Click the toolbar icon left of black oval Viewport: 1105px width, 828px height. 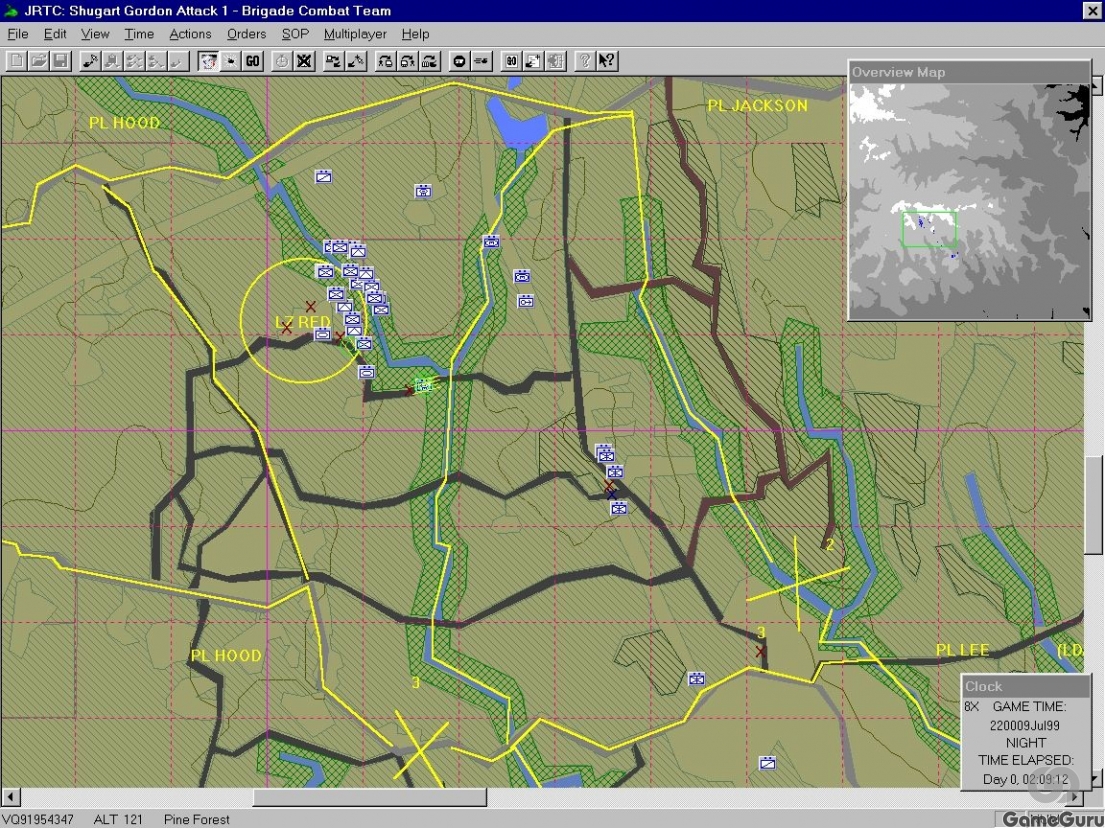pyautogui.click(x=429, y=61)
